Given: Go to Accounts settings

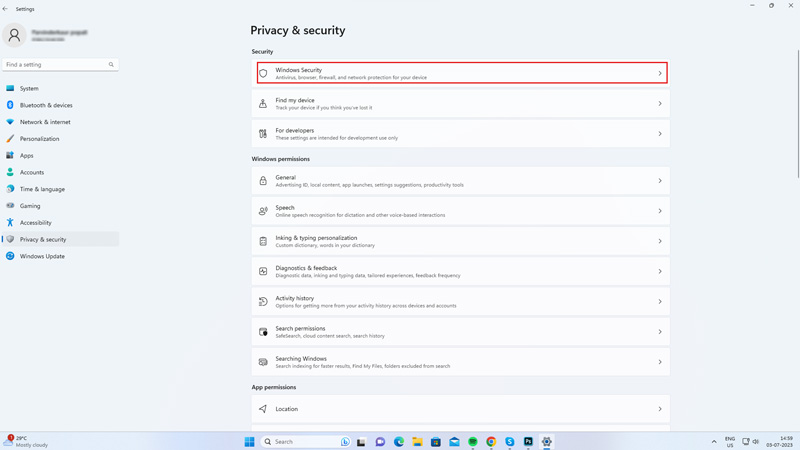Looking at the screenshot, I should tap(60, 172).
